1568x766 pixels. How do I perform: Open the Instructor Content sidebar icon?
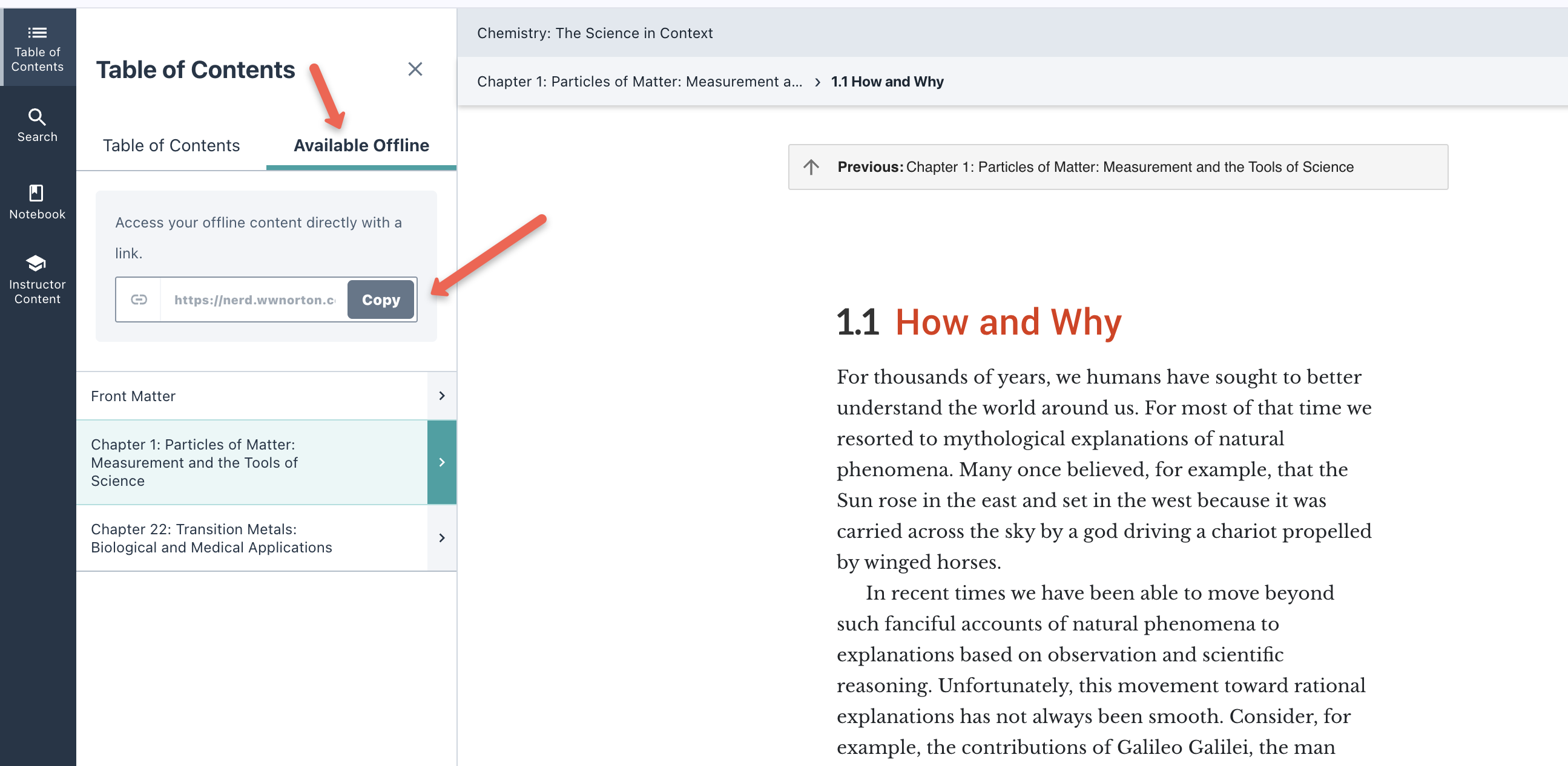tap(37, 280)
